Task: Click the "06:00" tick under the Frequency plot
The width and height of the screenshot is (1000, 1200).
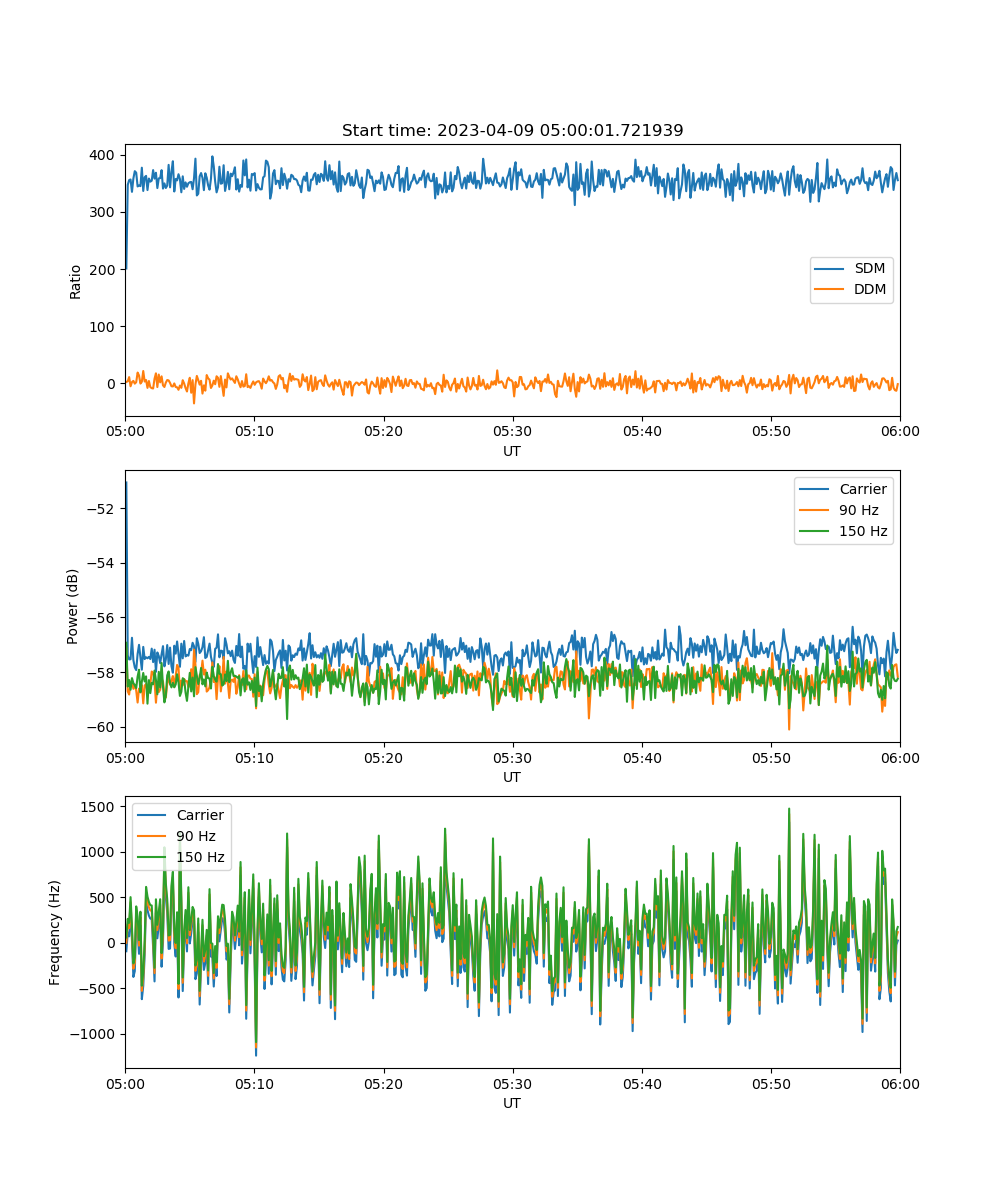Action: coord(900,1084)
